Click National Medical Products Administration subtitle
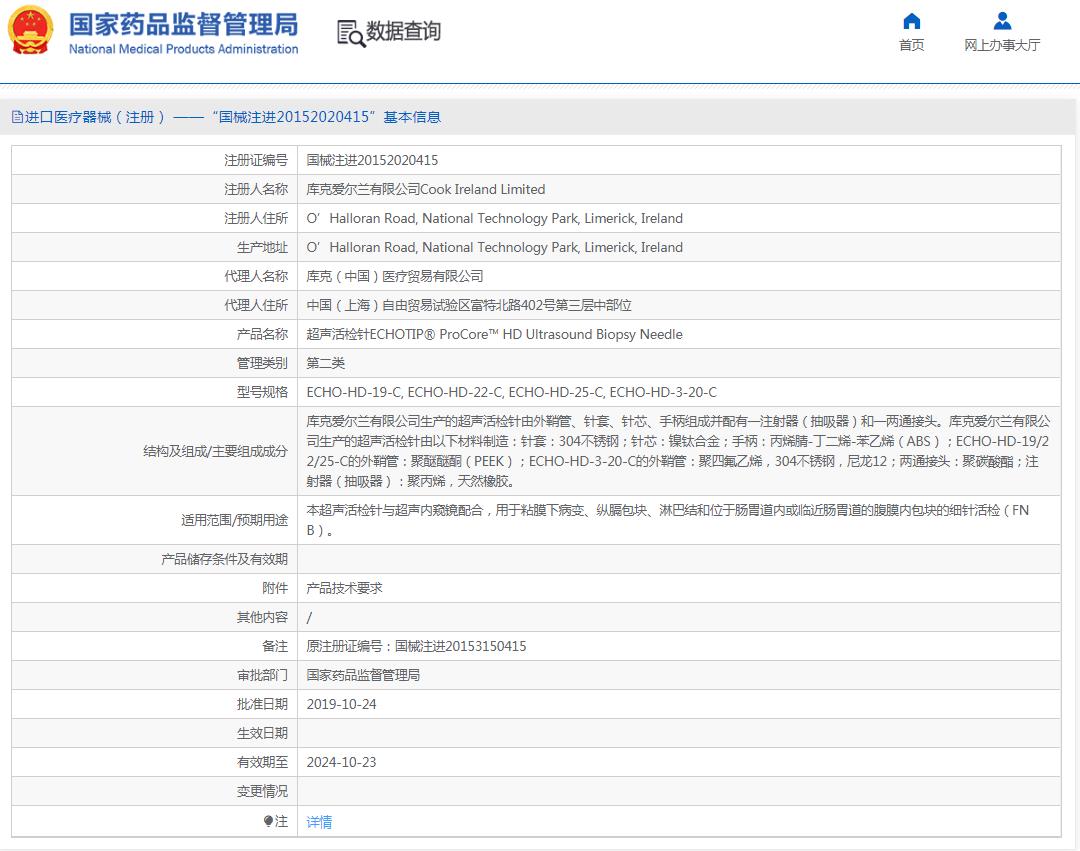 tap(183, 49)
